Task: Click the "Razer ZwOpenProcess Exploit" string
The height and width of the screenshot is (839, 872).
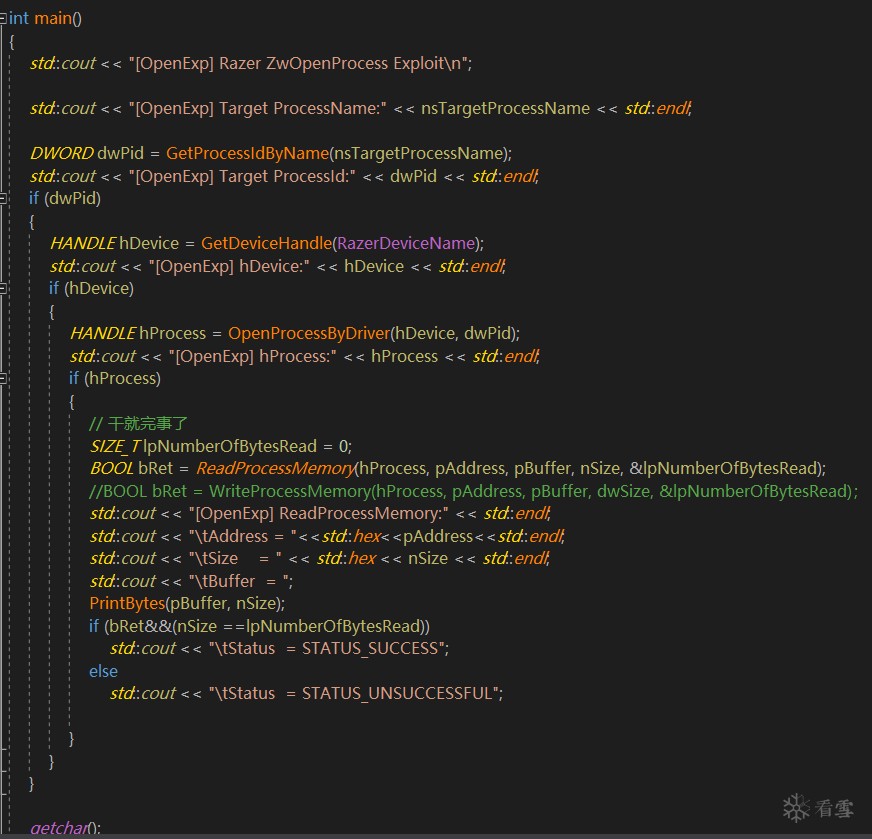Action: click(x=300, y=63)
